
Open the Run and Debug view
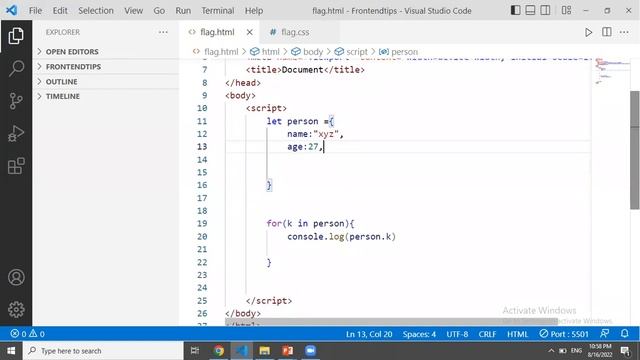tap(16, 133)
